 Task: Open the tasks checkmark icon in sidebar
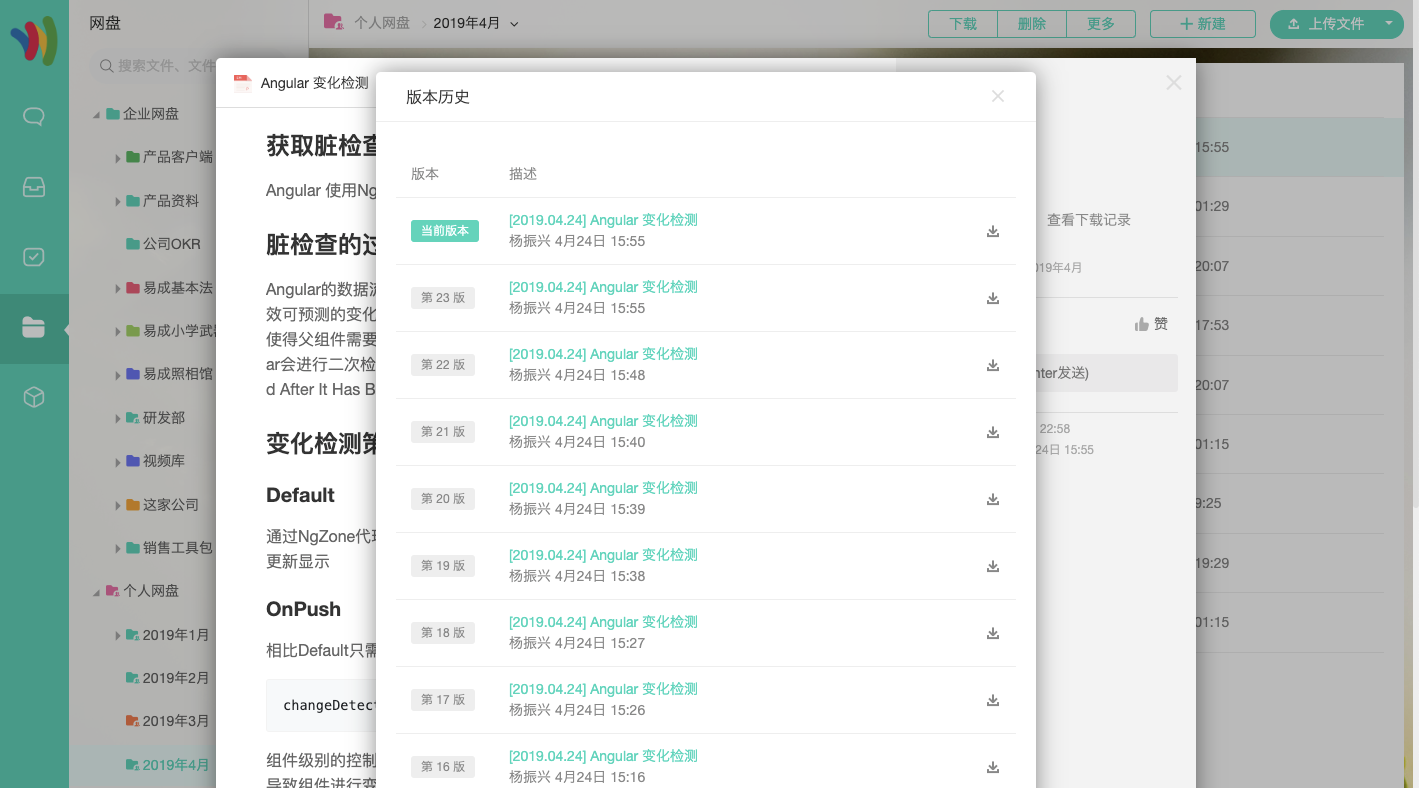point(34,257)
